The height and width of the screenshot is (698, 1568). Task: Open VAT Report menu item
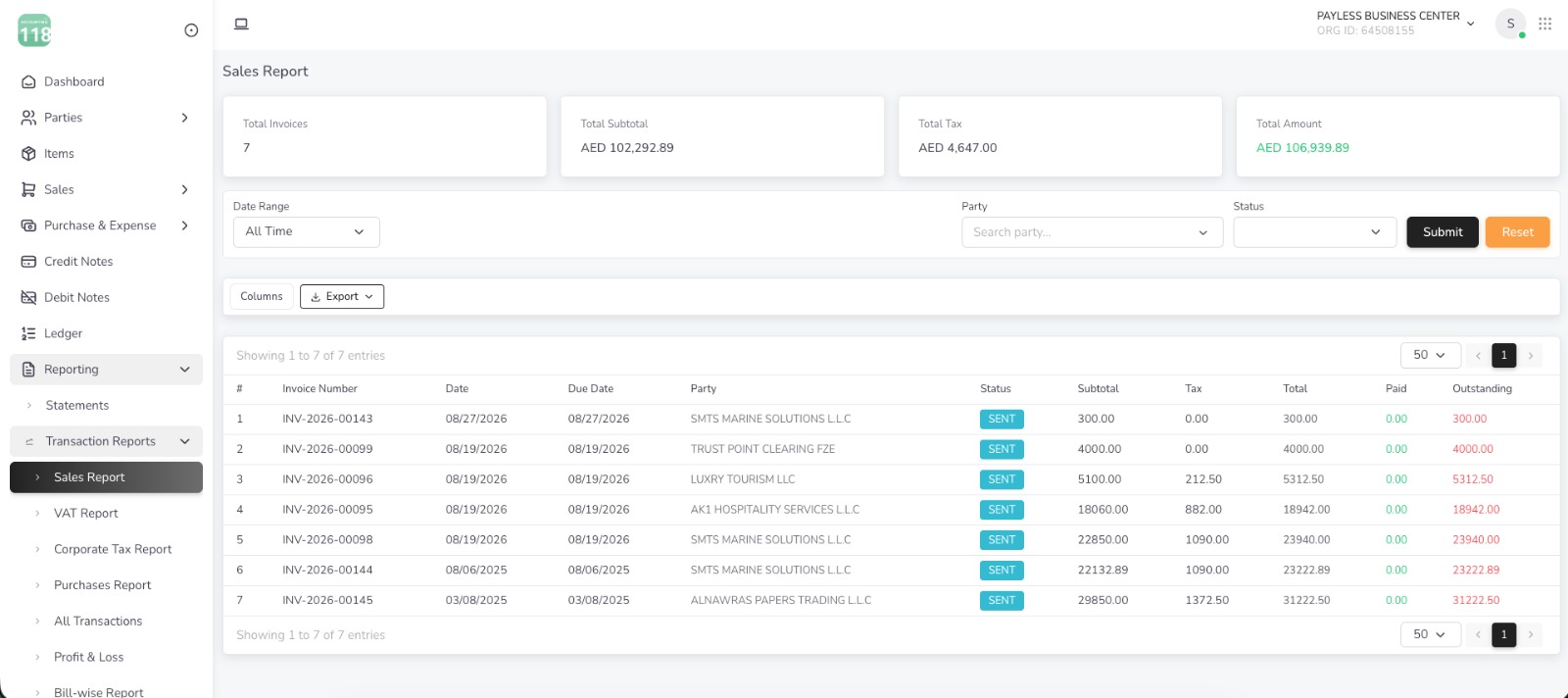[x=106, y=514]
